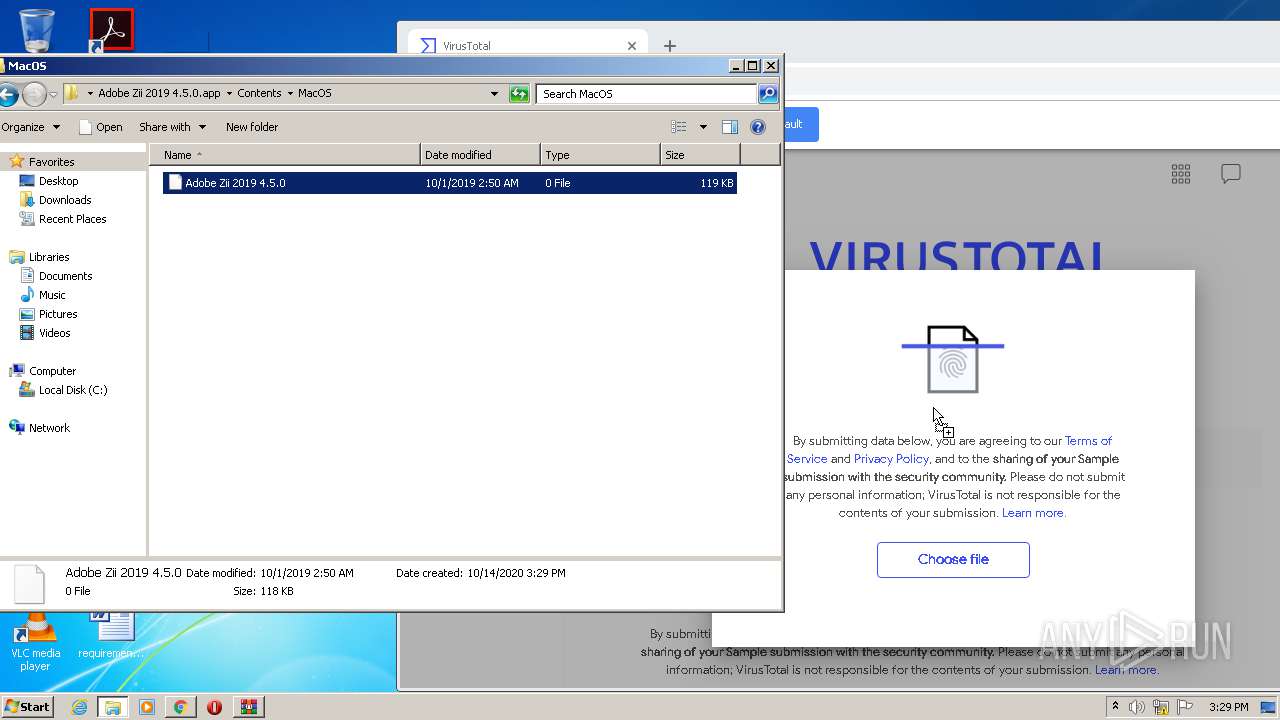Click the Explorer forward navigation arrow
The image size is (1280, 720).
pyautogui.click(x=34, y=94)
